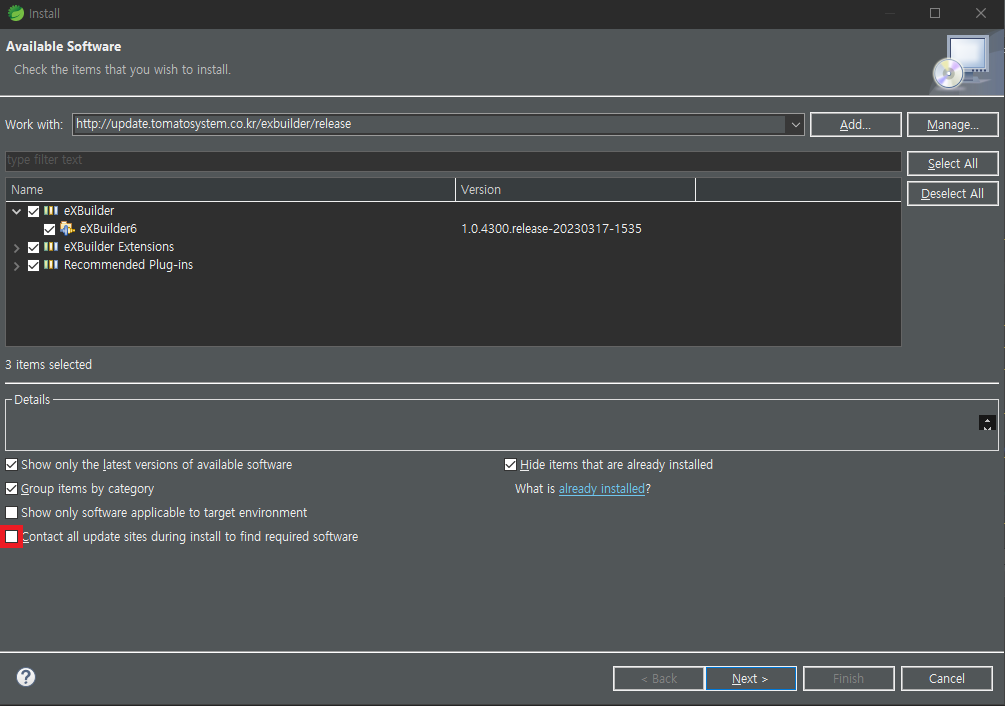Select the eXBuilder Extensions row label

pos(119,246)
